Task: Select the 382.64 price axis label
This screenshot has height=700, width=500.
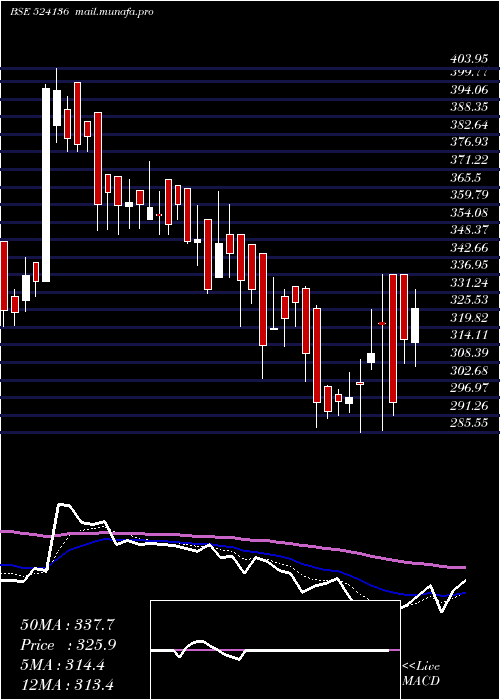Action: tap(468, 125)
